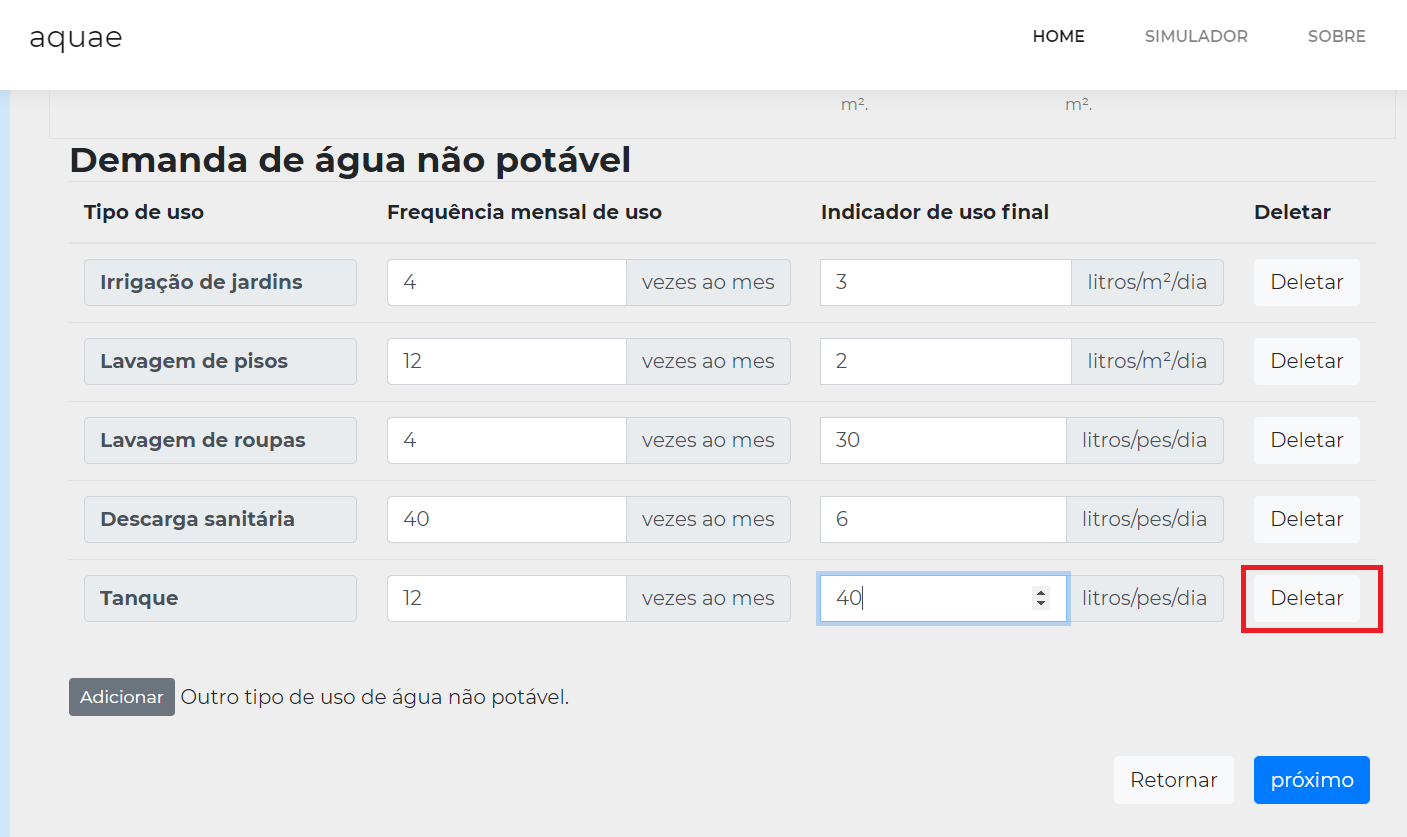Delete the Irrigação de jardins row
The width and height of the screenshot is (1407, 837).
pos(1306,282)
